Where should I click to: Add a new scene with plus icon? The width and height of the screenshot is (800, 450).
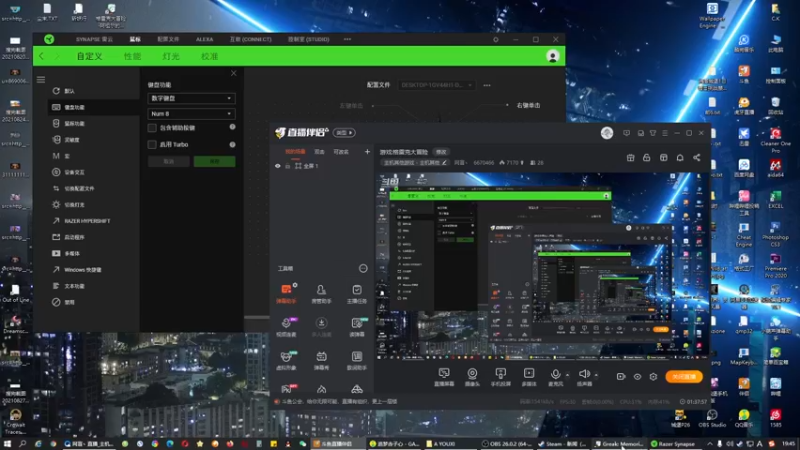(367, 152)
